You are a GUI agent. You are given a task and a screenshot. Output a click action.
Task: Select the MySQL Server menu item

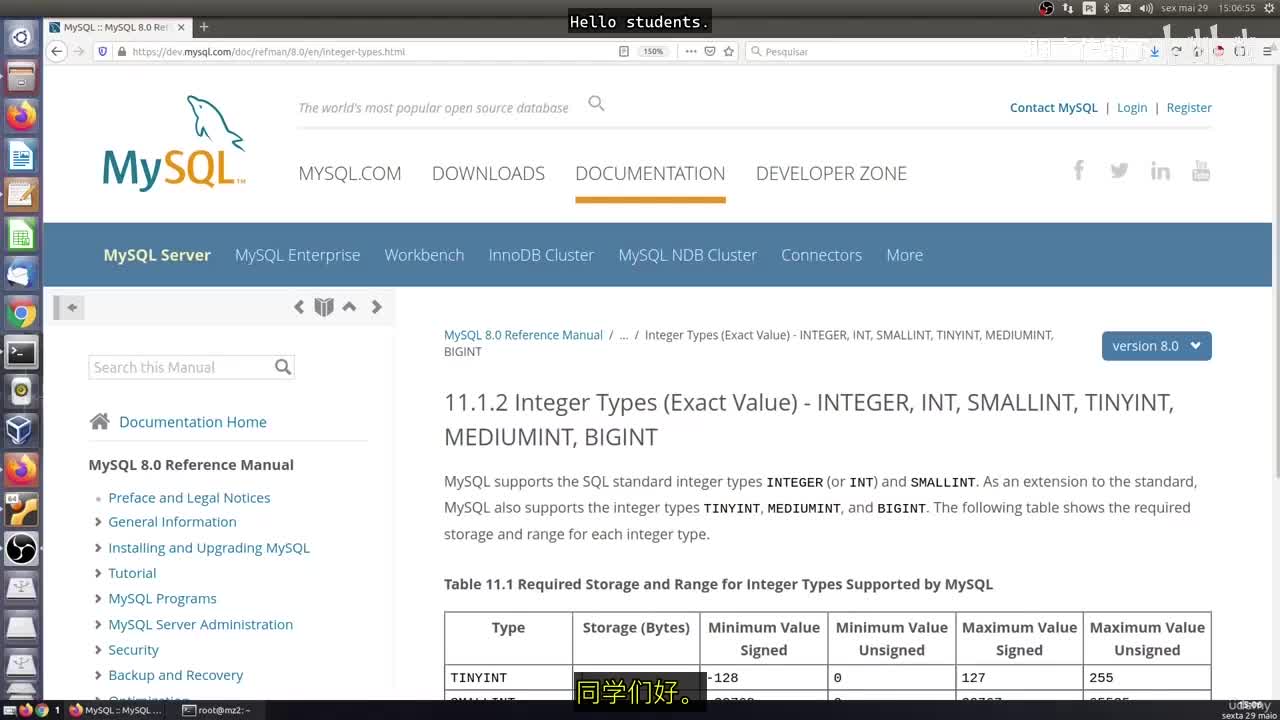pos(157,255)
